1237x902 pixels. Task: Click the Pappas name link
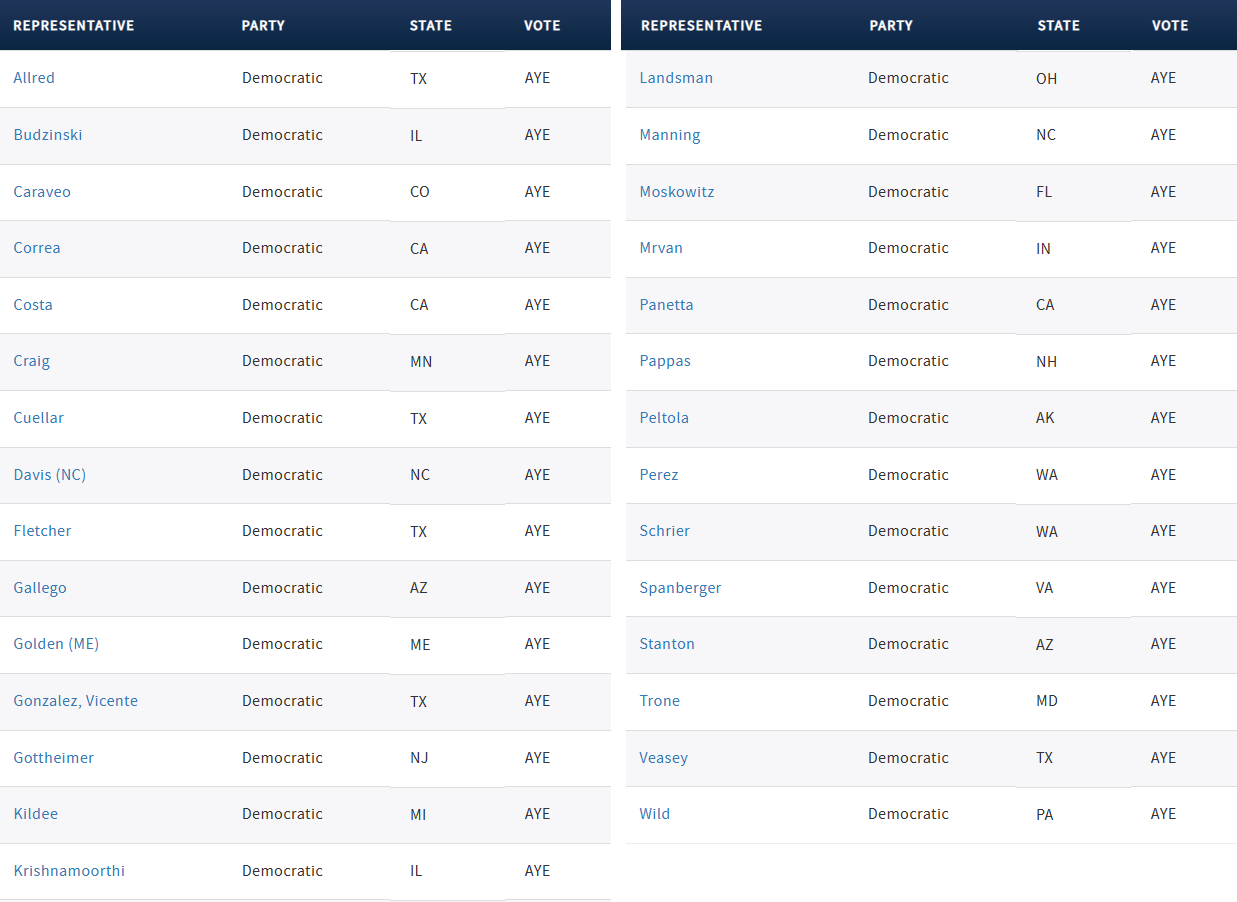665,361
